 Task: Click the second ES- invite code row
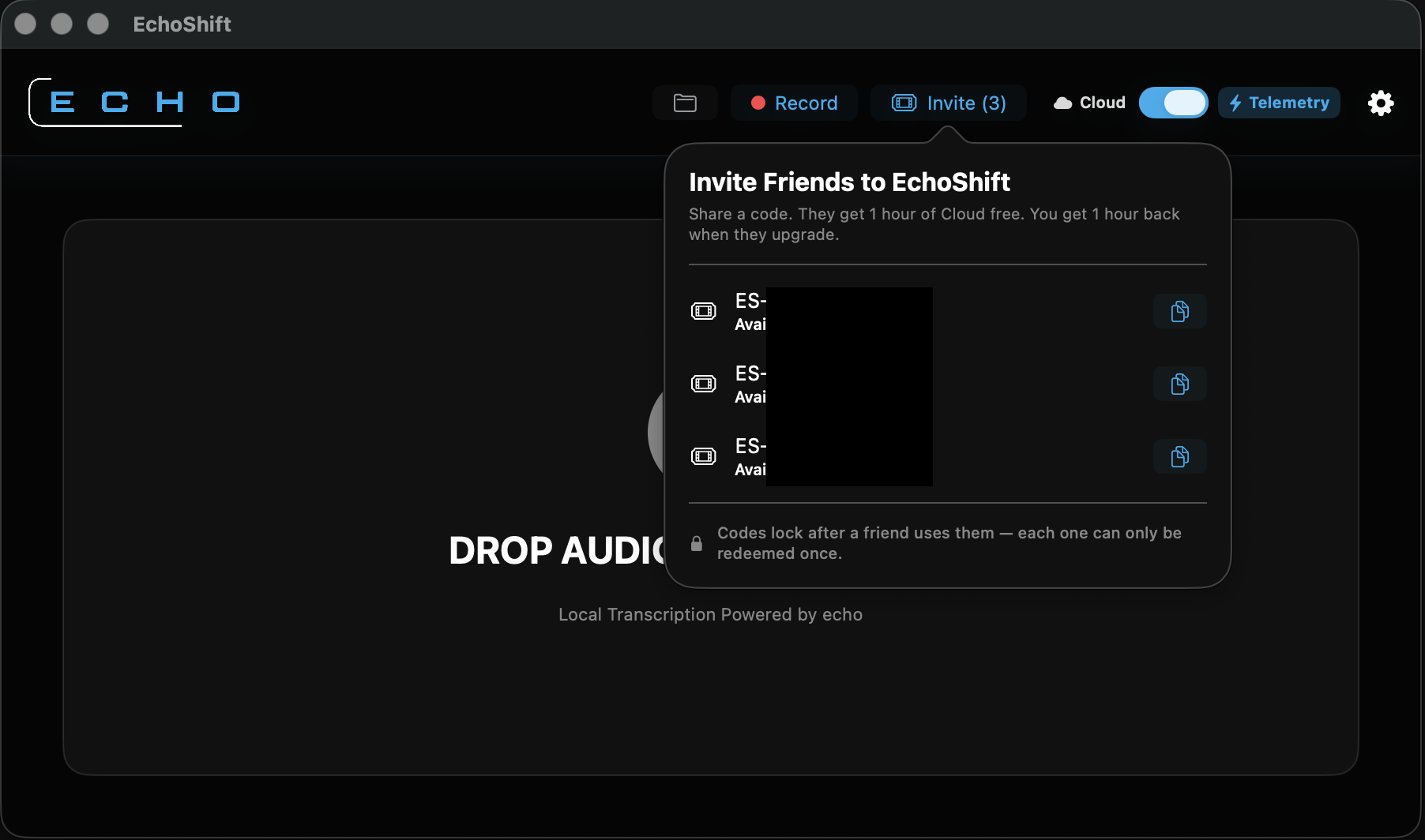(948, 384)
